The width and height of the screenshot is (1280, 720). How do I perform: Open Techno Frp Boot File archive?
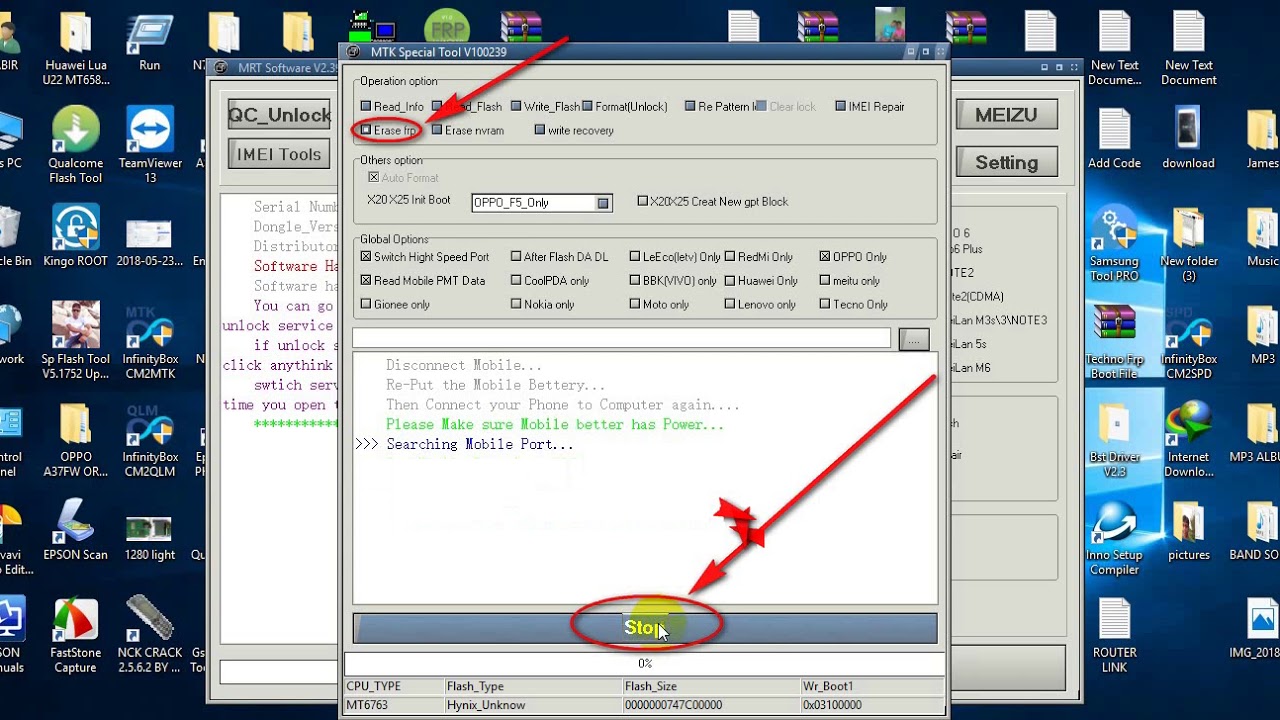(x=1114, y=341)
